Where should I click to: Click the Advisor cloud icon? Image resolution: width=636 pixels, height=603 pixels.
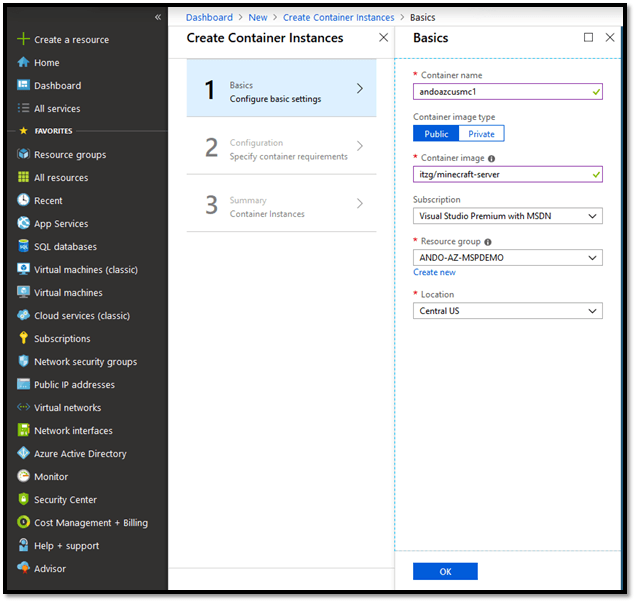(23, 568)
